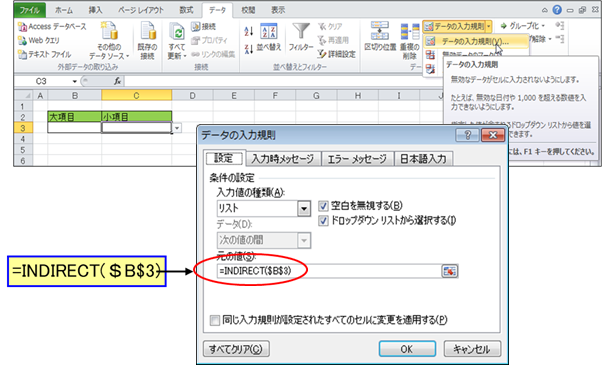Close the data validation dialog
602x365 pixels.
pos(493,135)
